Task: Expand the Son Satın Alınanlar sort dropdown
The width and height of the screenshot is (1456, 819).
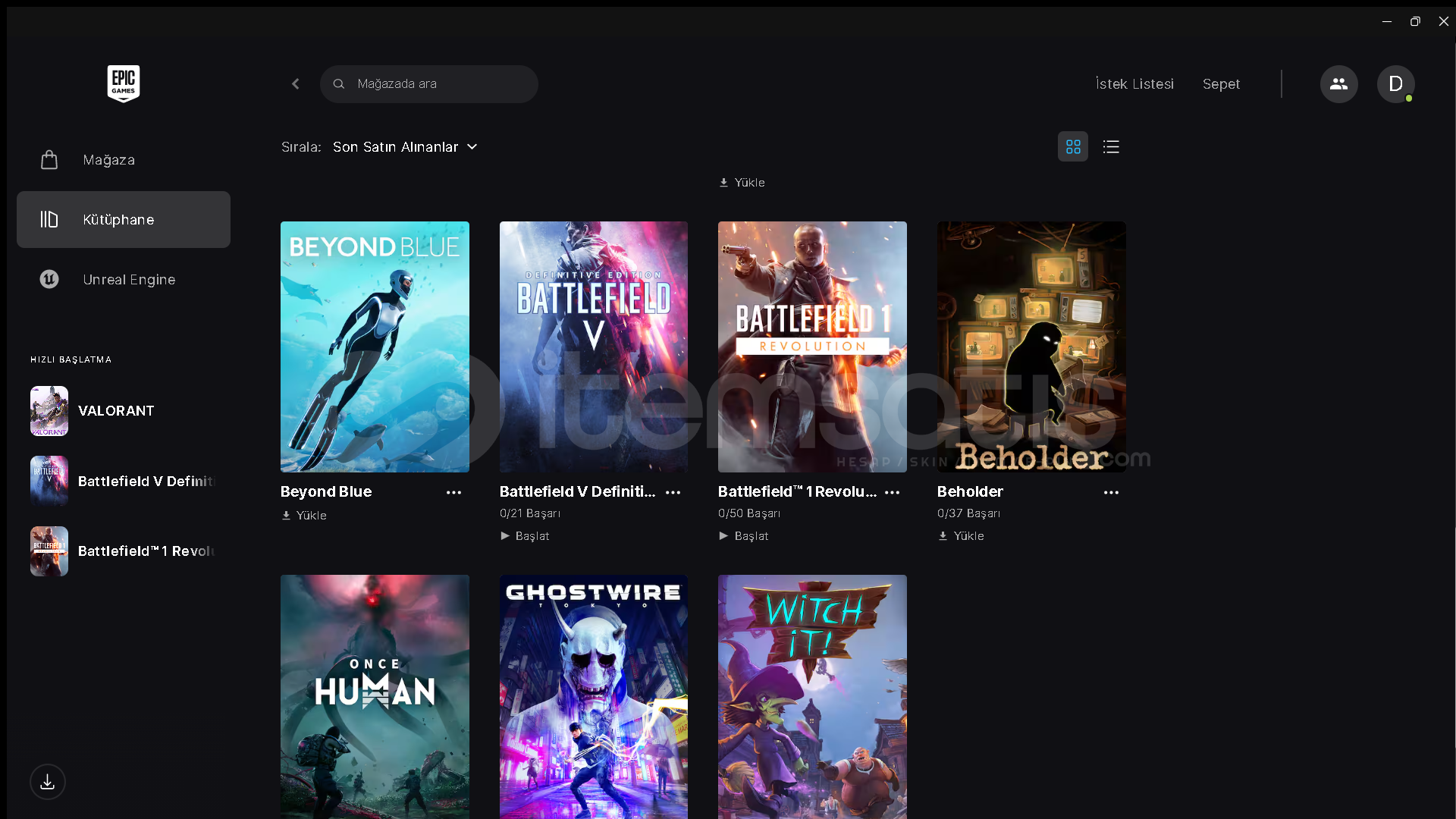Action: click(405, 147)
